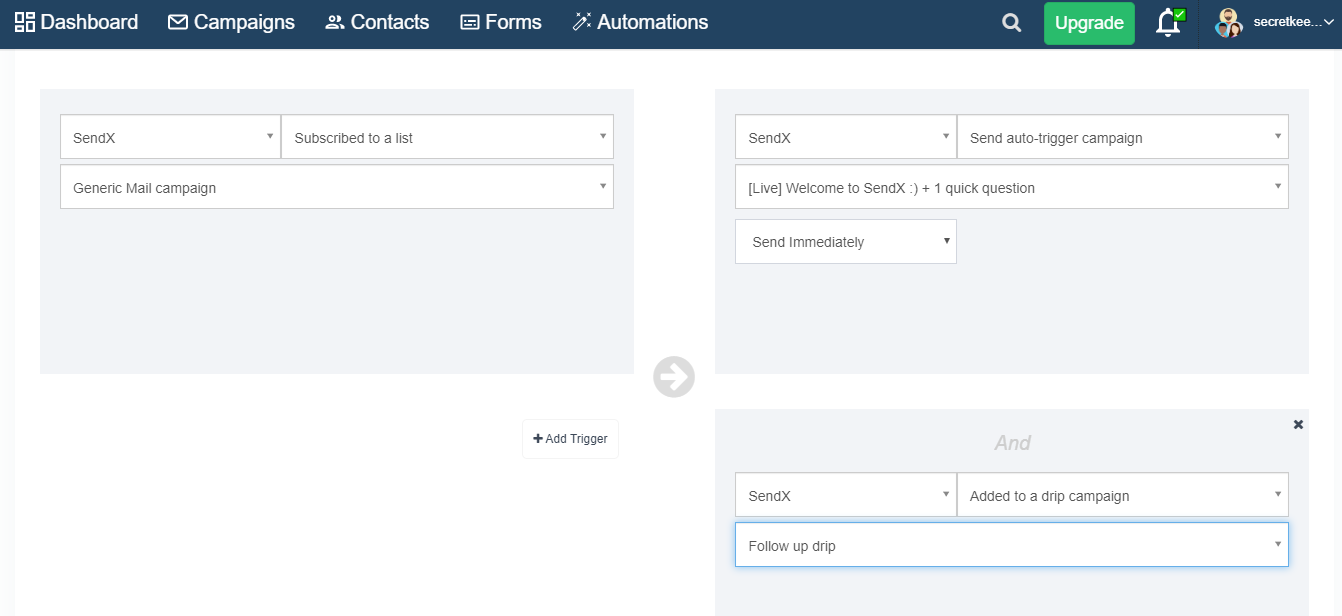Image resolution: width=1342 pixels, height=616 pixels.
Task: Change the 'Added to a drip campaign' dropdown
Action: [1122, 495]
